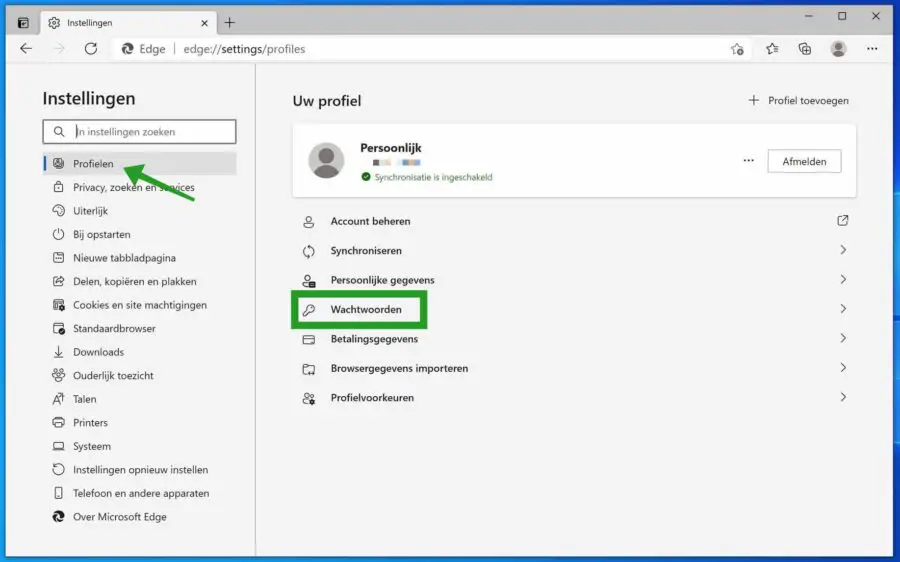Open a new tab with plus button

230,22
